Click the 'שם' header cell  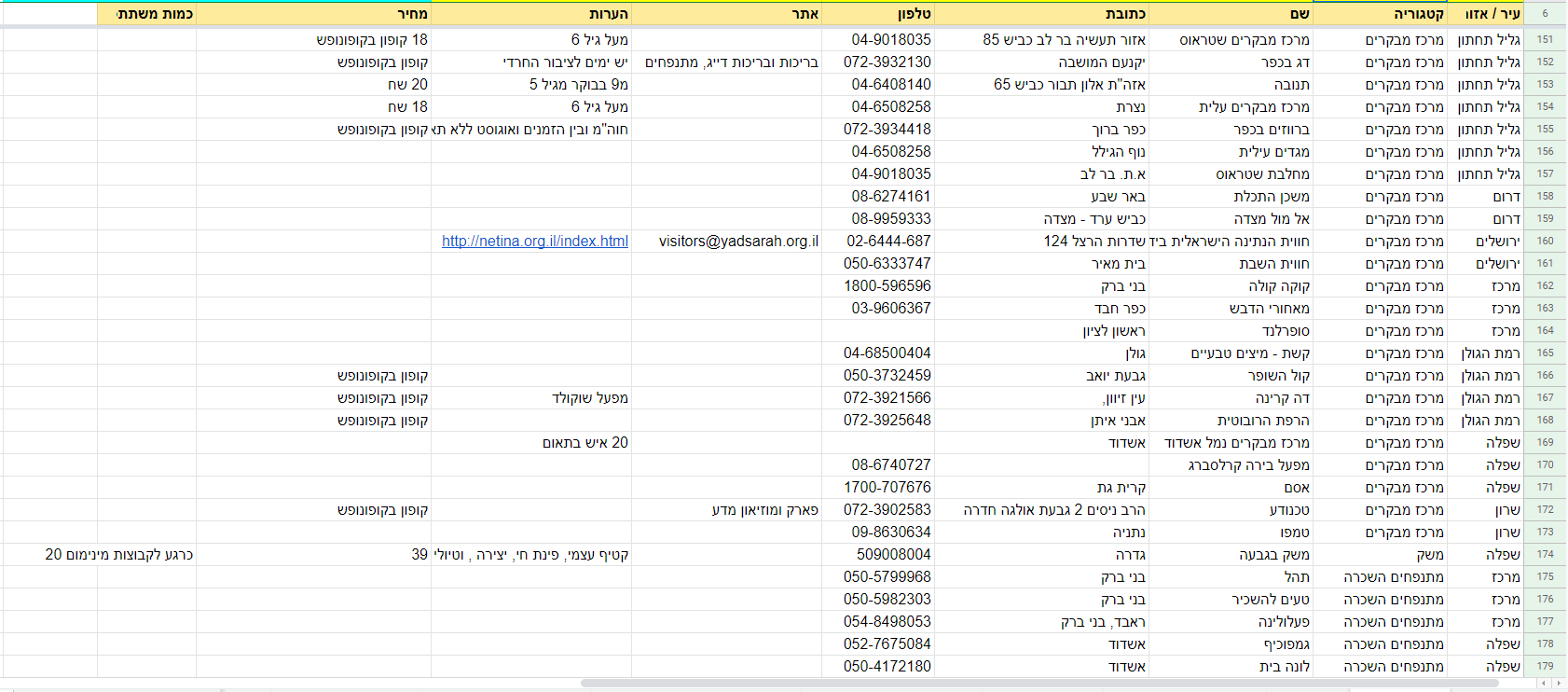1231,14
